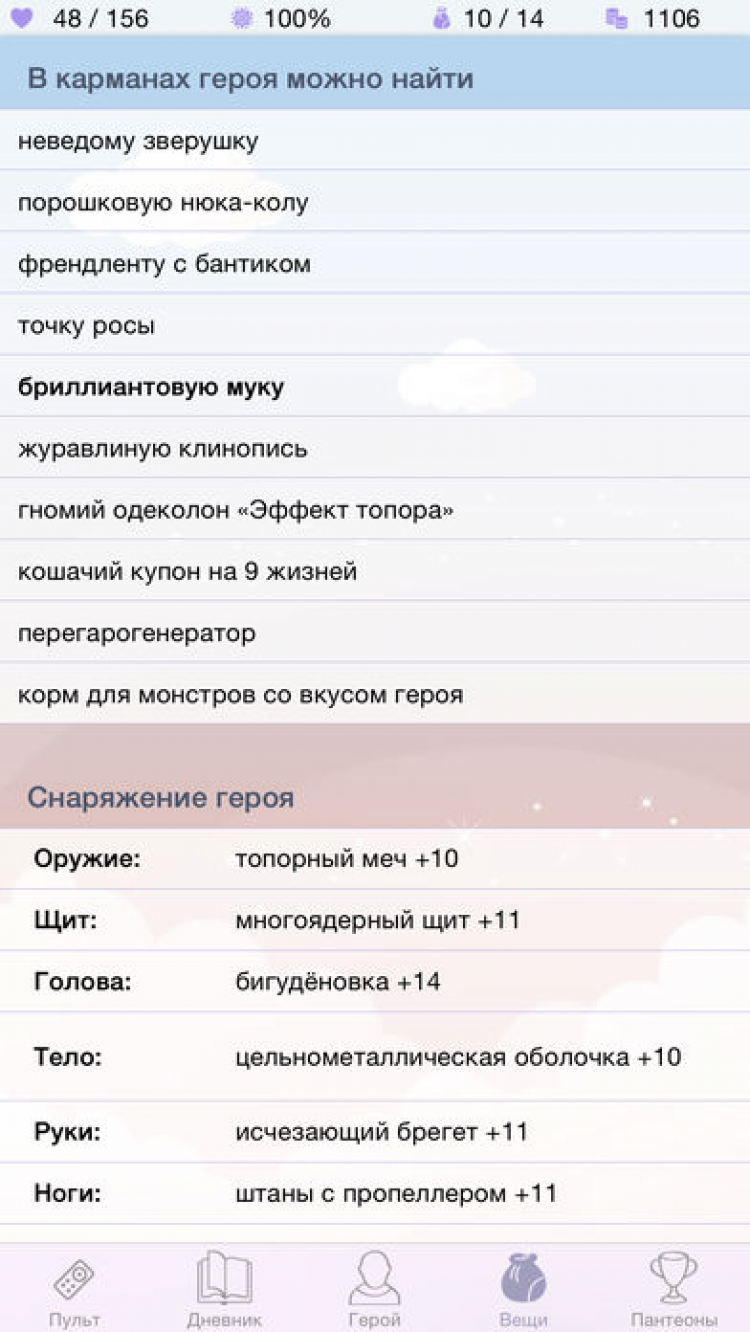
Task: Tap the inventory bag icon in status bar
Action: tap(442, 18)
